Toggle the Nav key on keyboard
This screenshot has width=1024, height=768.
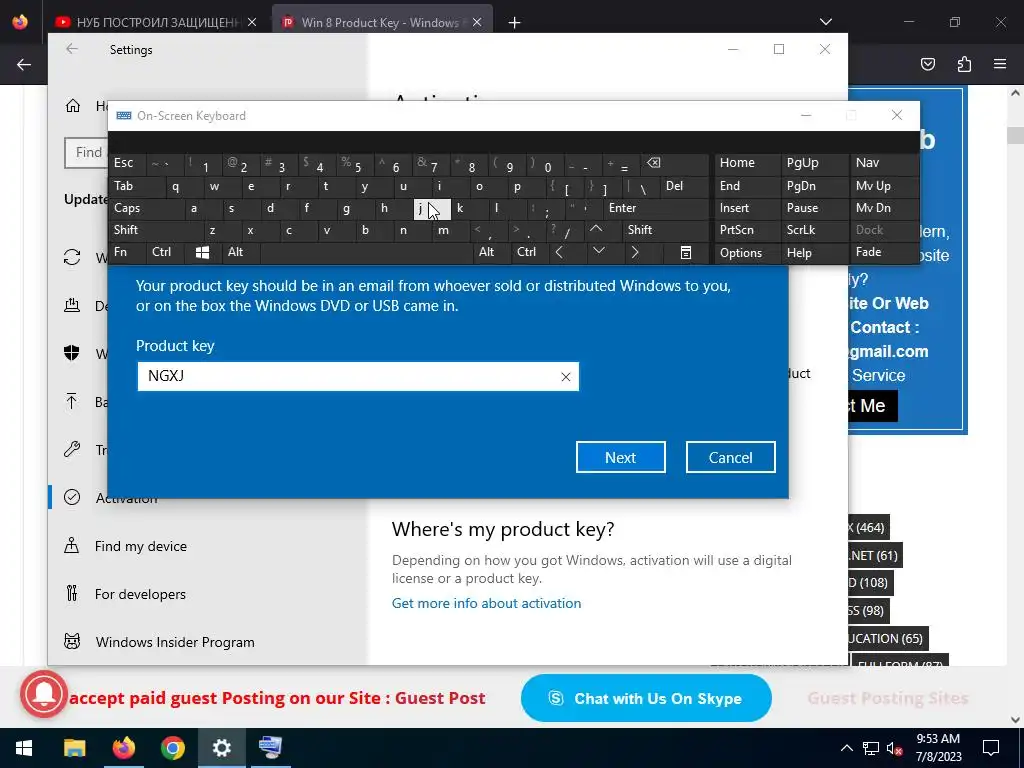click(884, 163)
